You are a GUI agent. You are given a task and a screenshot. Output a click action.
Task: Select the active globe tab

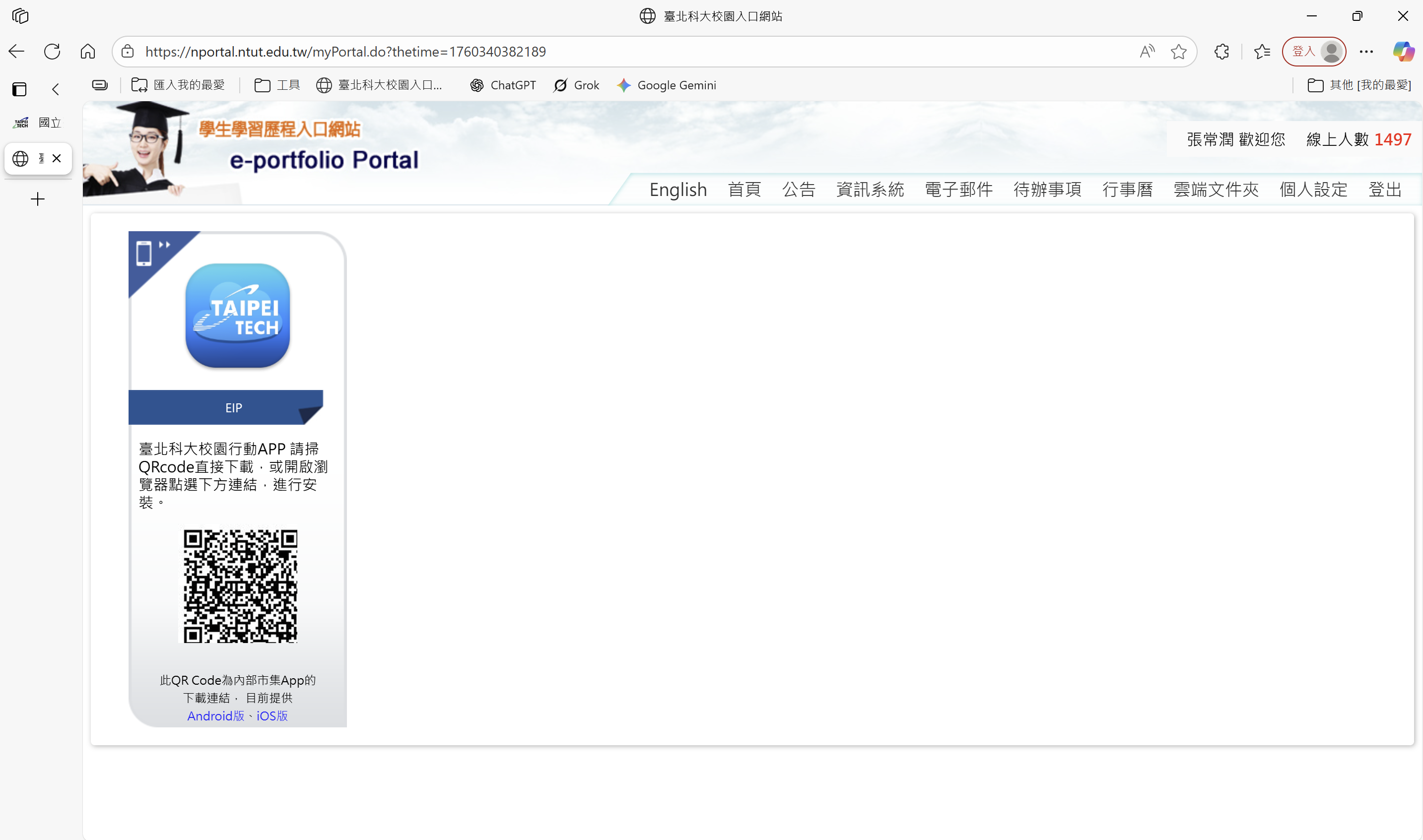(x=37, y=158)
